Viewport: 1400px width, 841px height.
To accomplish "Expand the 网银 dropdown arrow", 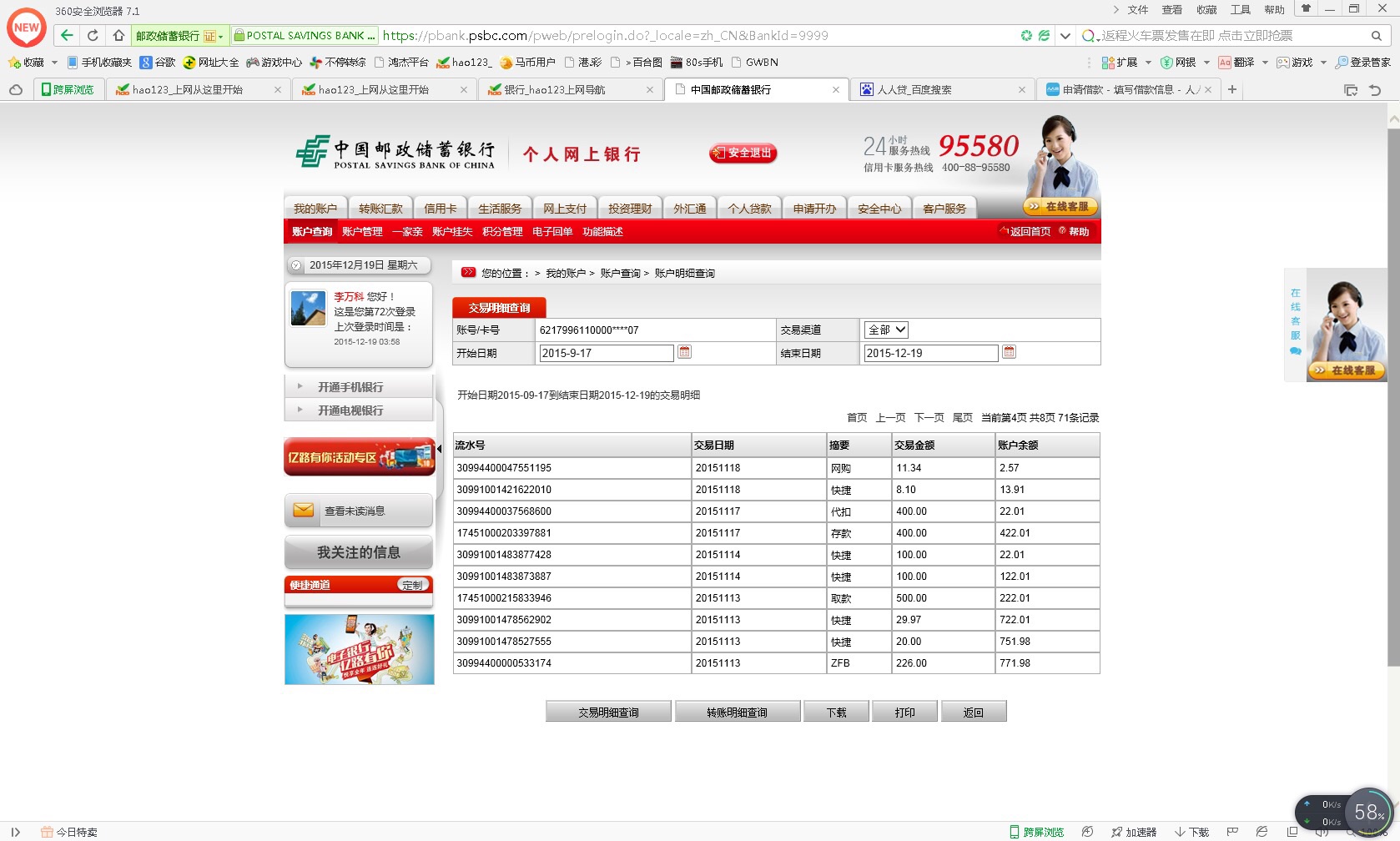I will [1206, 63].
